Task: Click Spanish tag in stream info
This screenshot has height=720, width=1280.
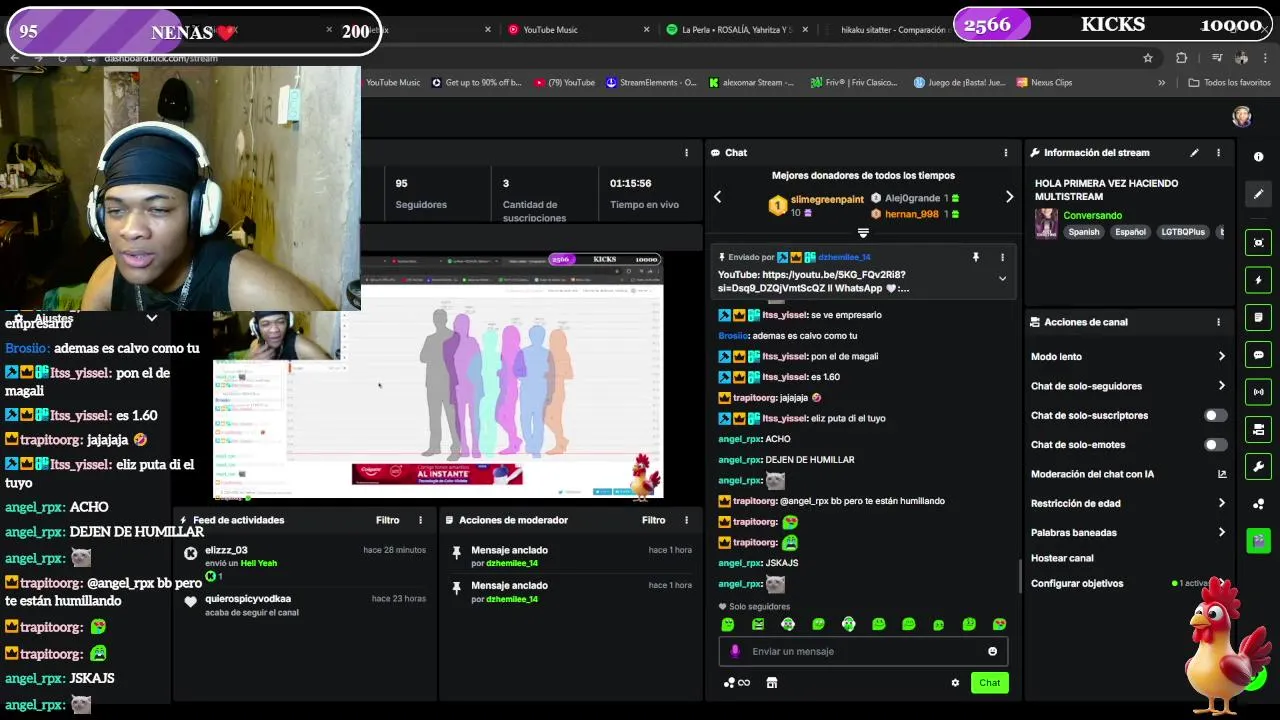Action: [1083, 232]
